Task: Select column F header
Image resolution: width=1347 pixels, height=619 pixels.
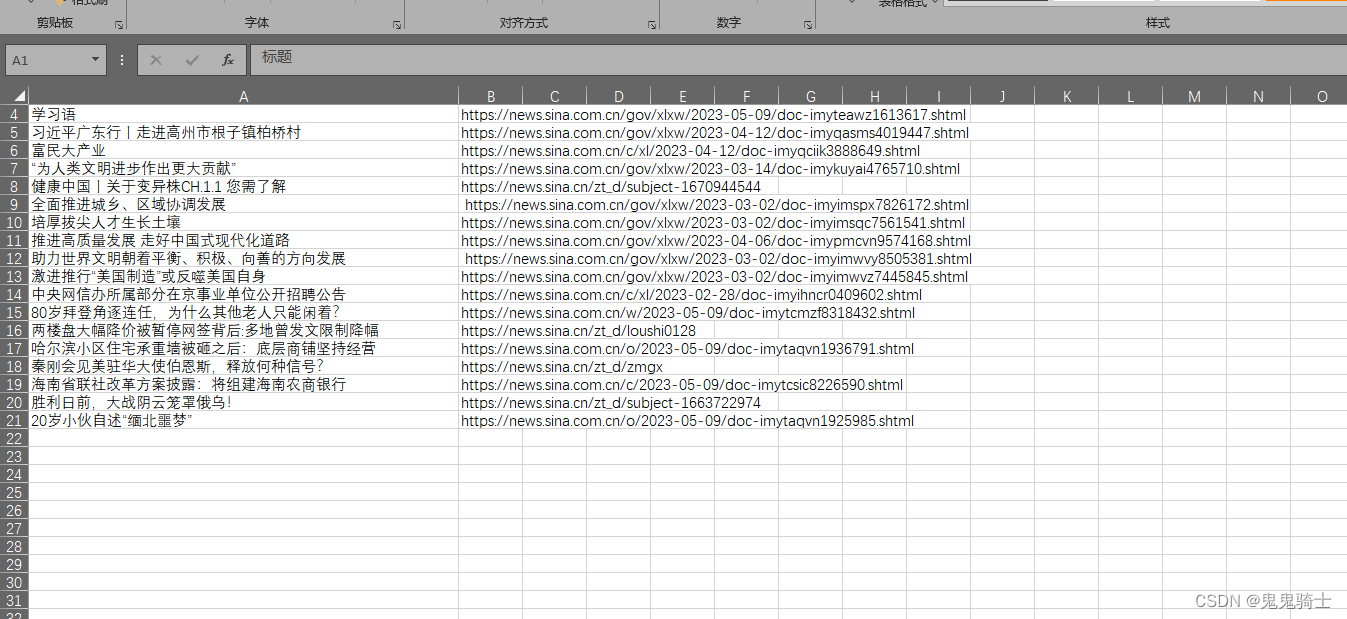Action: tap(747, 96)
